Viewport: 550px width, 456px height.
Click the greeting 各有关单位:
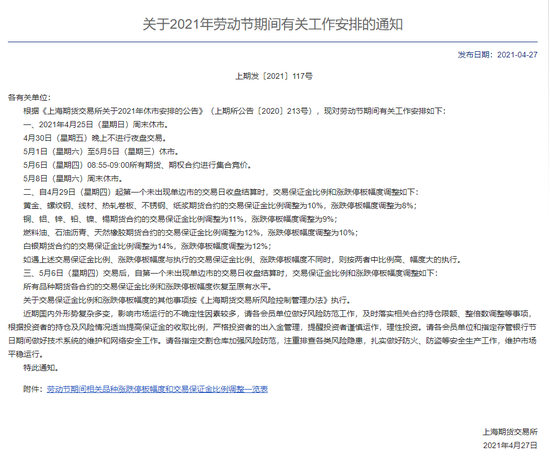[x=29, y=98]
